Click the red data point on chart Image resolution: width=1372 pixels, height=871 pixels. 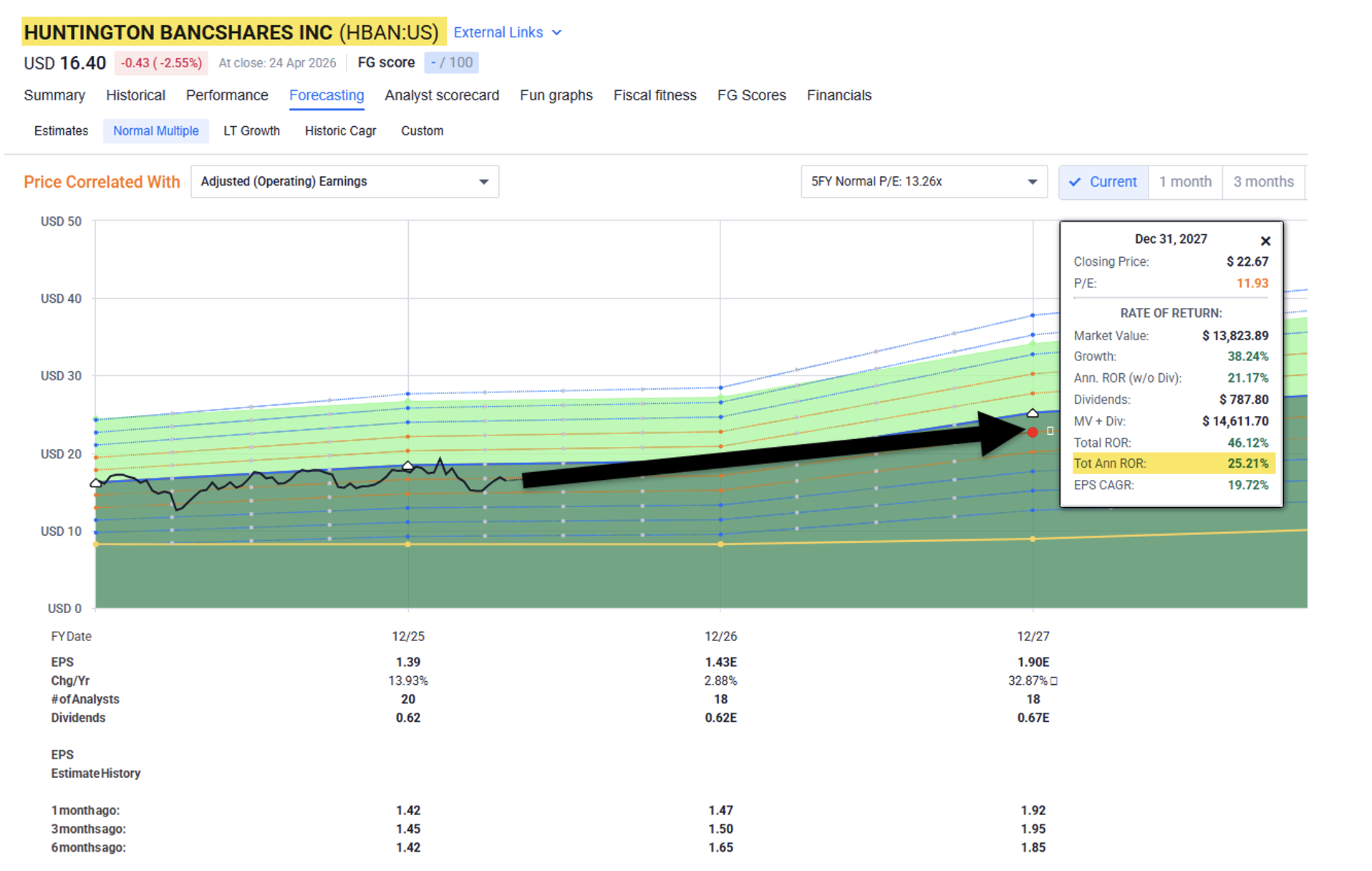pos(1032,432)
